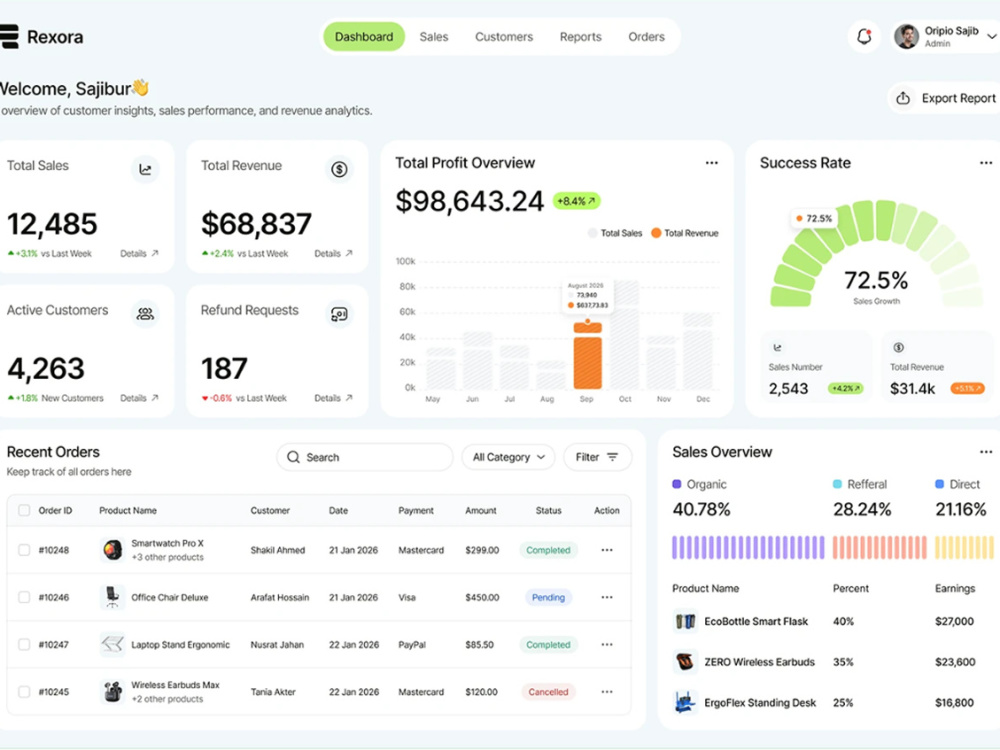Open the All Category dropdown
Screen dimensions: 1000x750
tap(508, 457)
